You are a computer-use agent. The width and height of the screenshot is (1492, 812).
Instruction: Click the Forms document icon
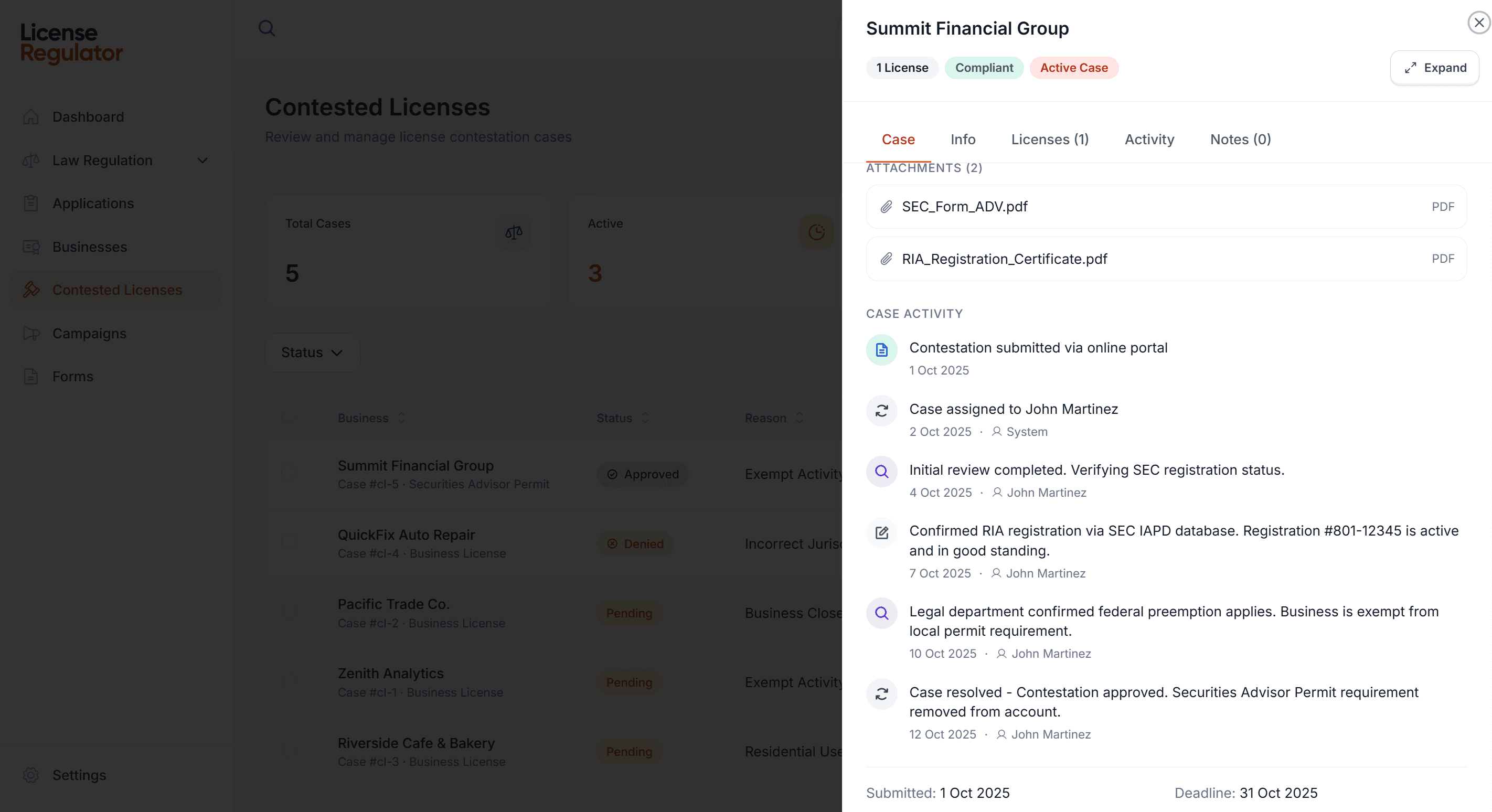[31, 377]
